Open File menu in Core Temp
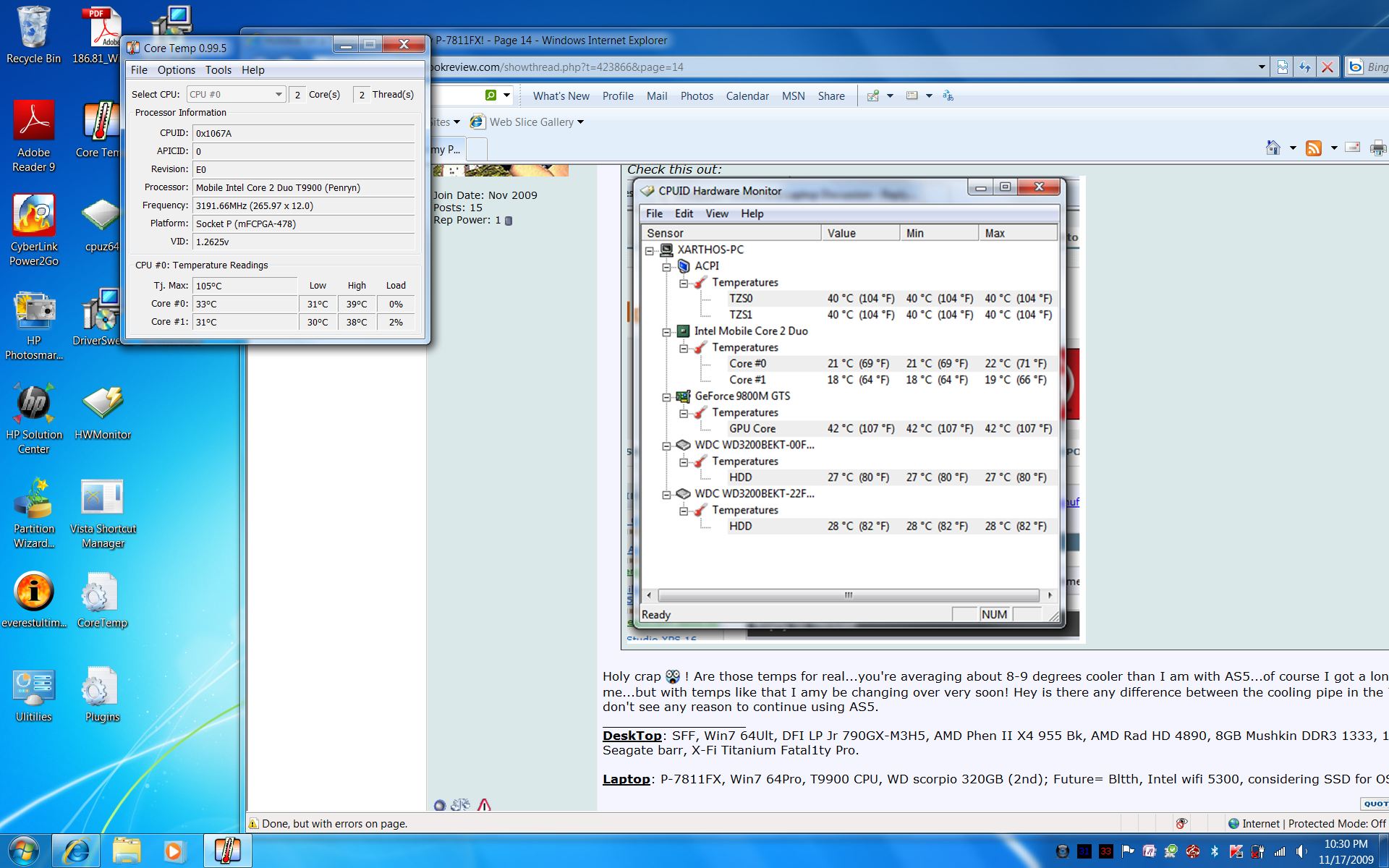Viewport: 1389px width, 868px height. click(139, 70)
